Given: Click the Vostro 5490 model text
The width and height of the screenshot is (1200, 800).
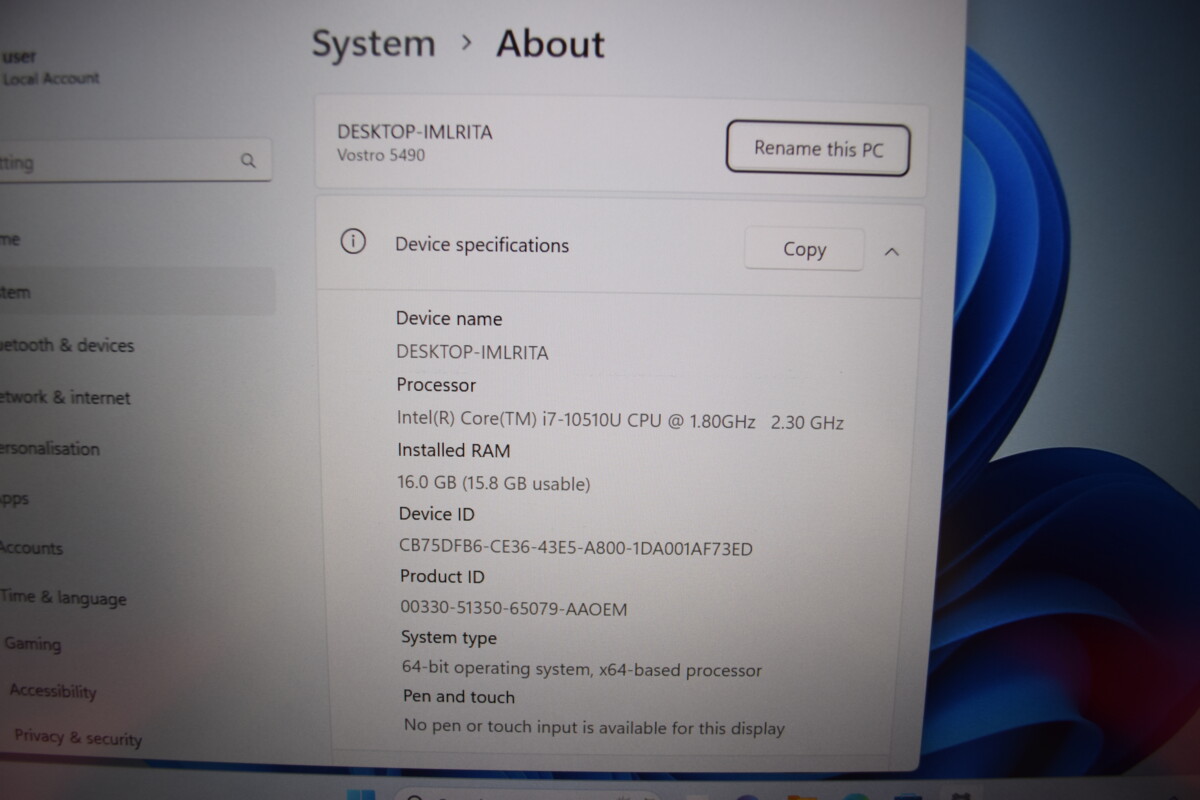Looking at the screenshot, I should pyautogui.click(x=381, y=156).
